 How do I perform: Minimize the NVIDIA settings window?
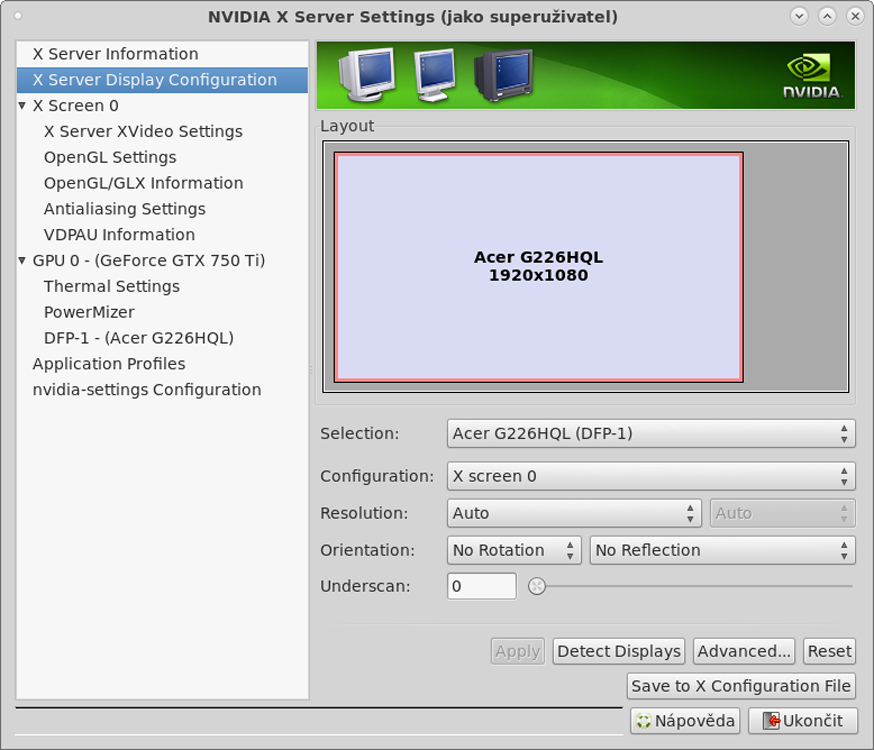coord(799,16)
